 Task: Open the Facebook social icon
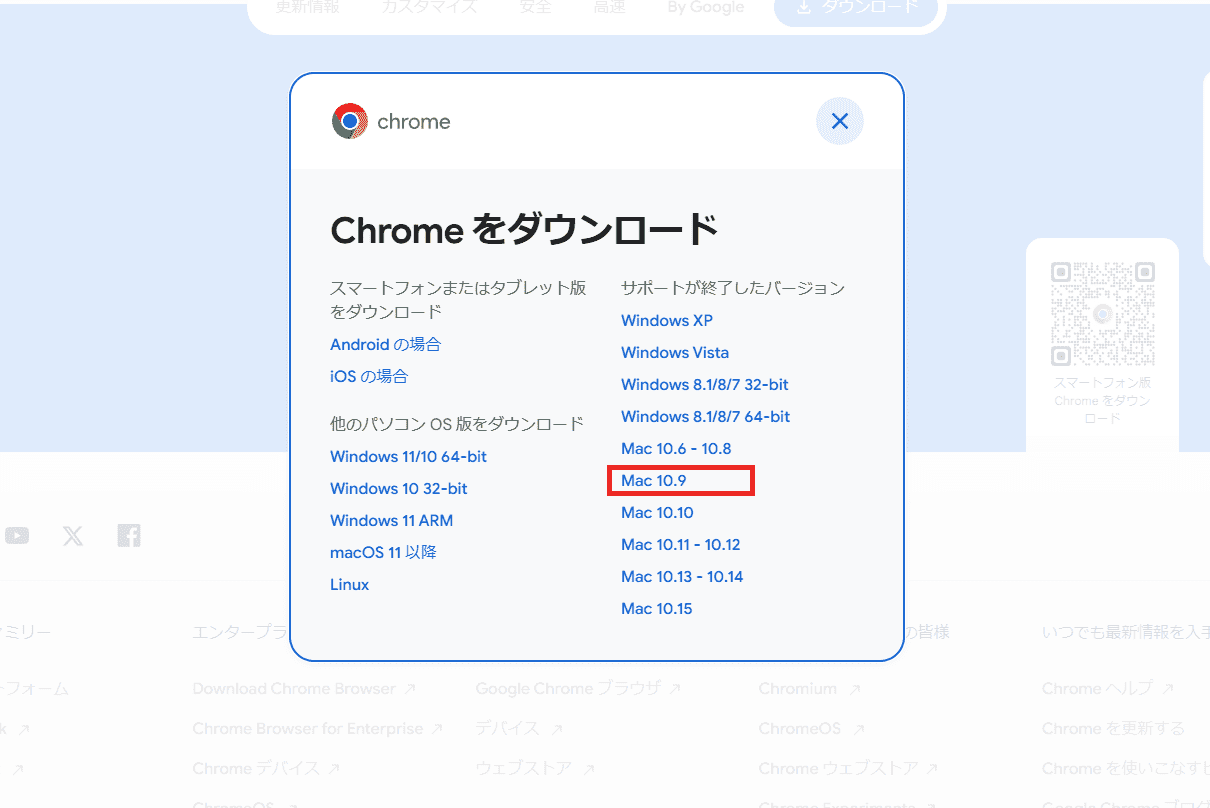point(129,535)
